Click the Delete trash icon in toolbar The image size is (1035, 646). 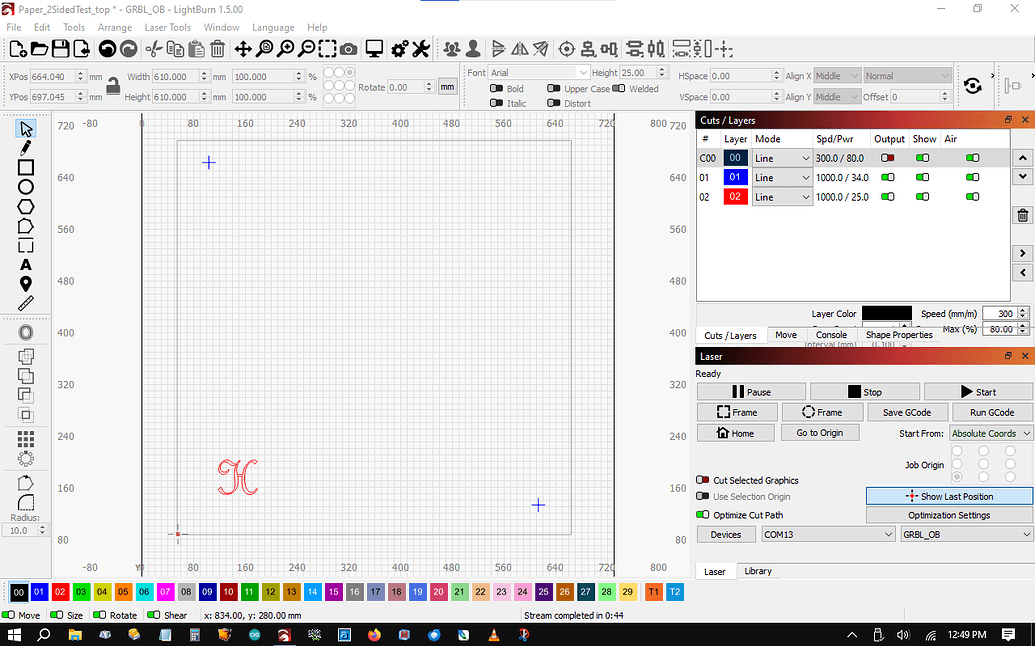click(x=218, y=49)
